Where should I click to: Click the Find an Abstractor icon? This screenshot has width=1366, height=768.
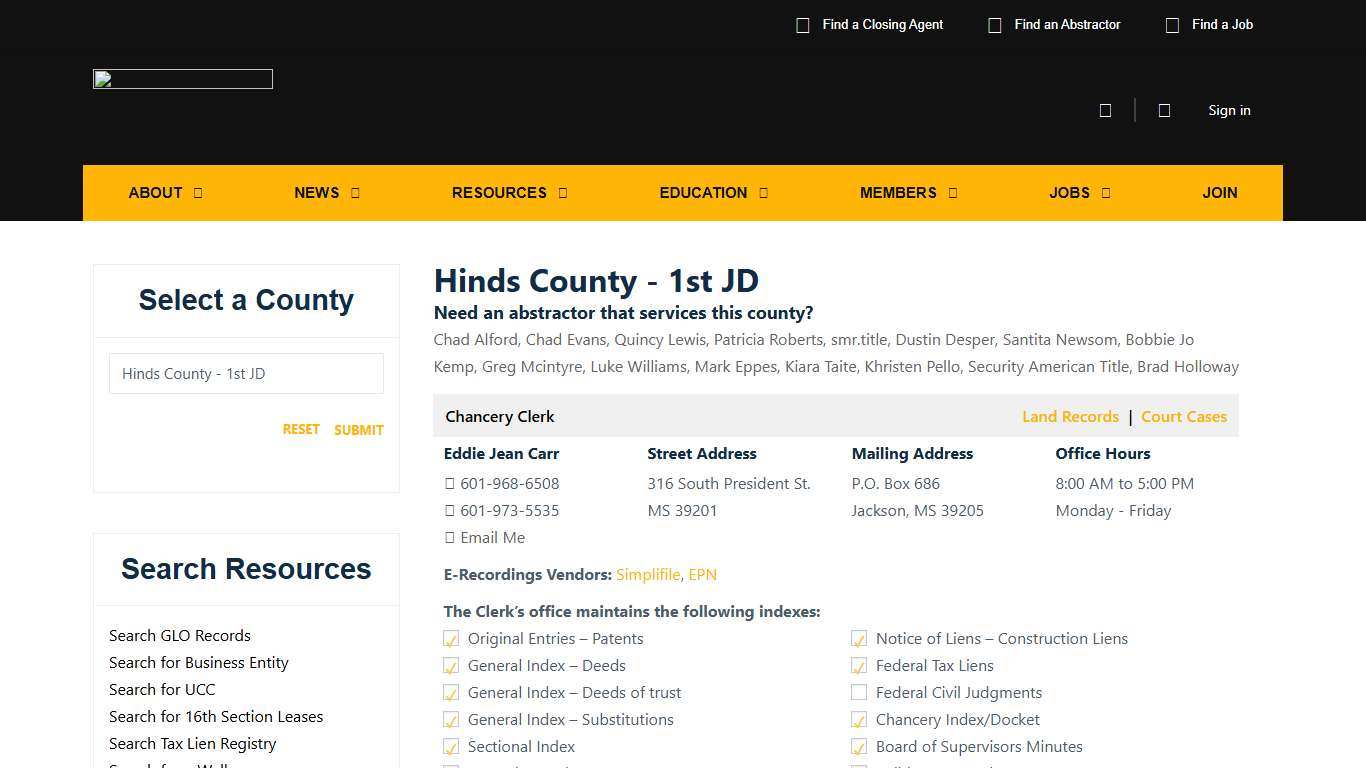(x=995, y=24)
